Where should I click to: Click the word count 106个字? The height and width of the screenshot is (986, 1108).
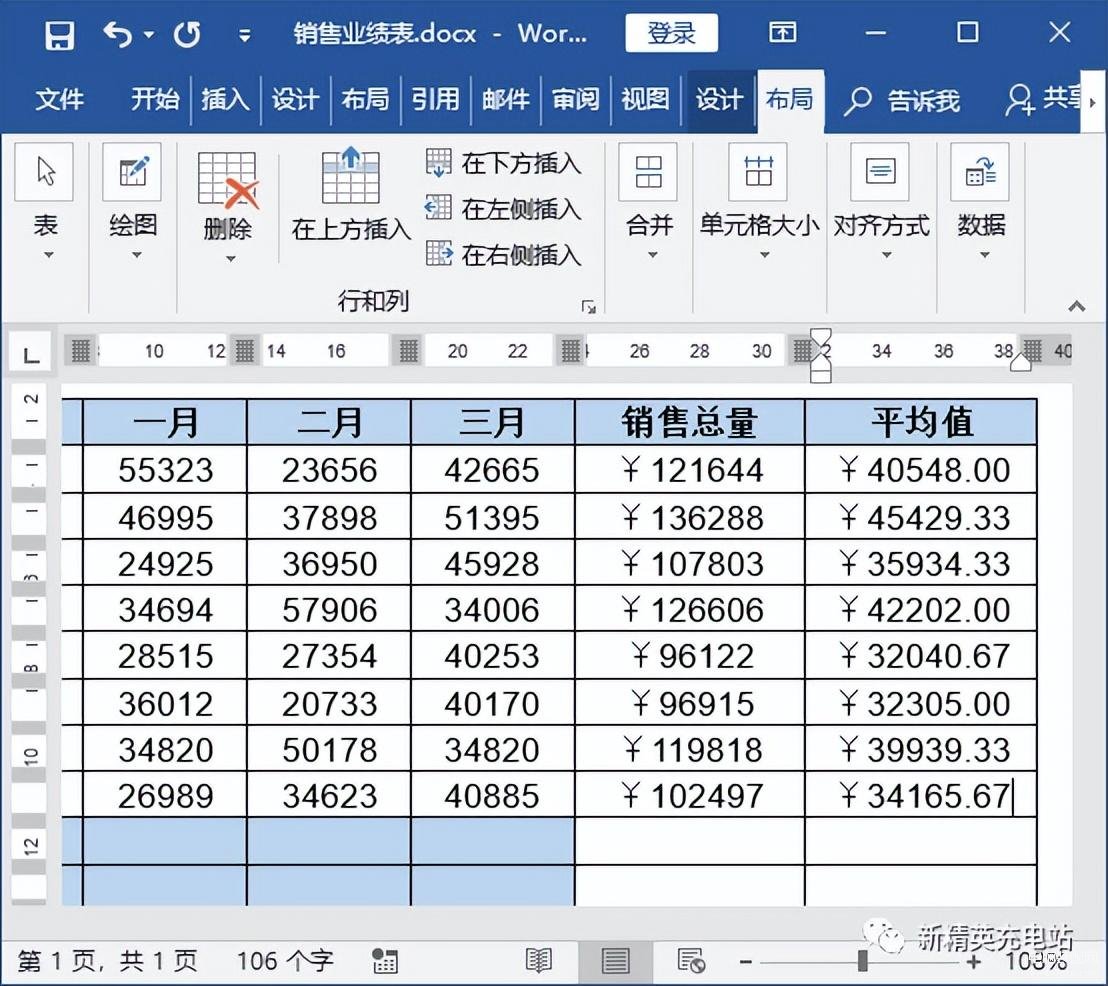[x=285, y=961]
